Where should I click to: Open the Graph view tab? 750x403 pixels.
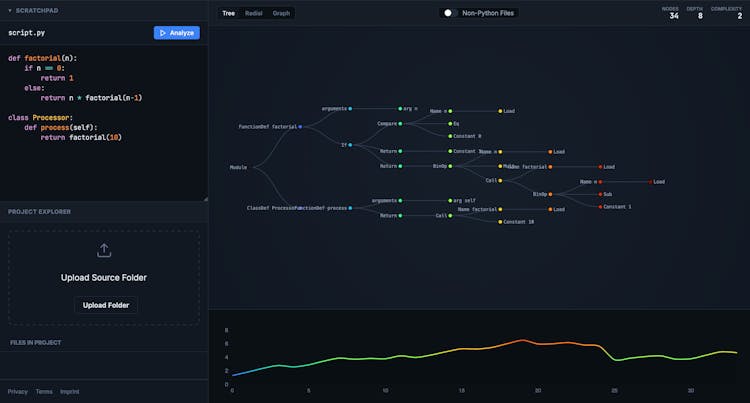[x=281, y=13]
